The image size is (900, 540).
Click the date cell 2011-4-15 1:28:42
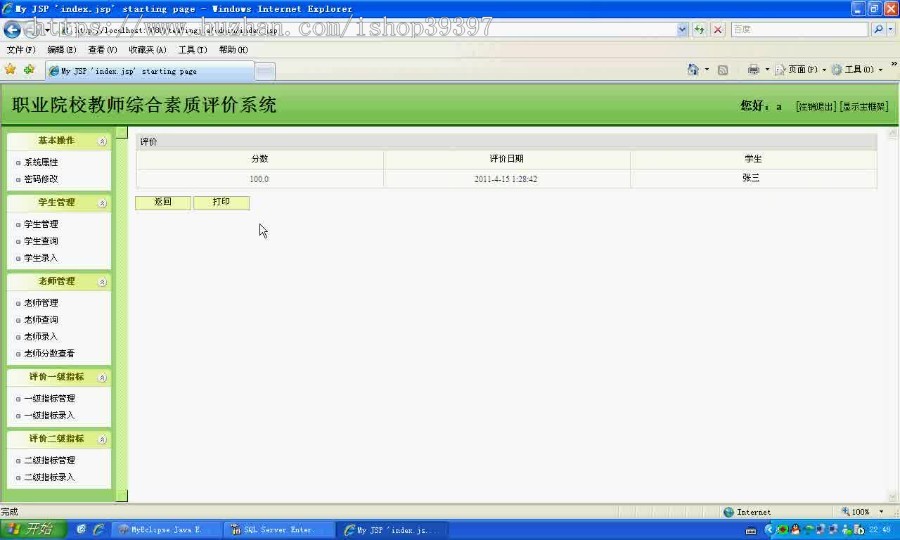tap(506, 179)
